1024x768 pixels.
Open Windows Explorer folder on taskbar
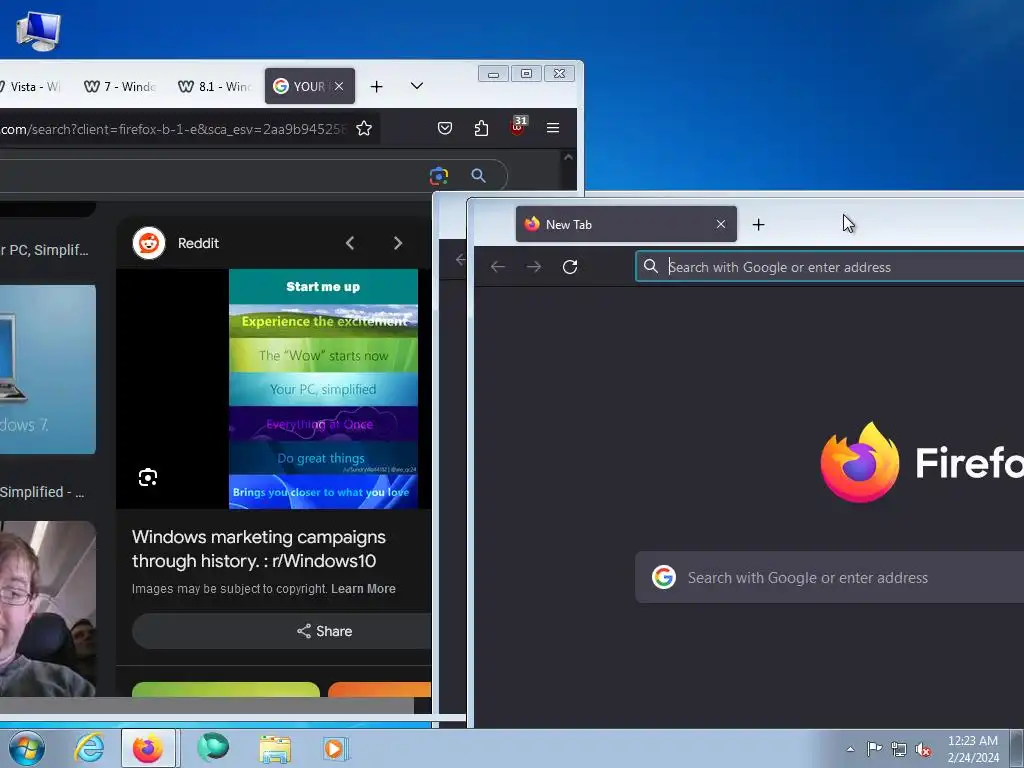[275, 748]
